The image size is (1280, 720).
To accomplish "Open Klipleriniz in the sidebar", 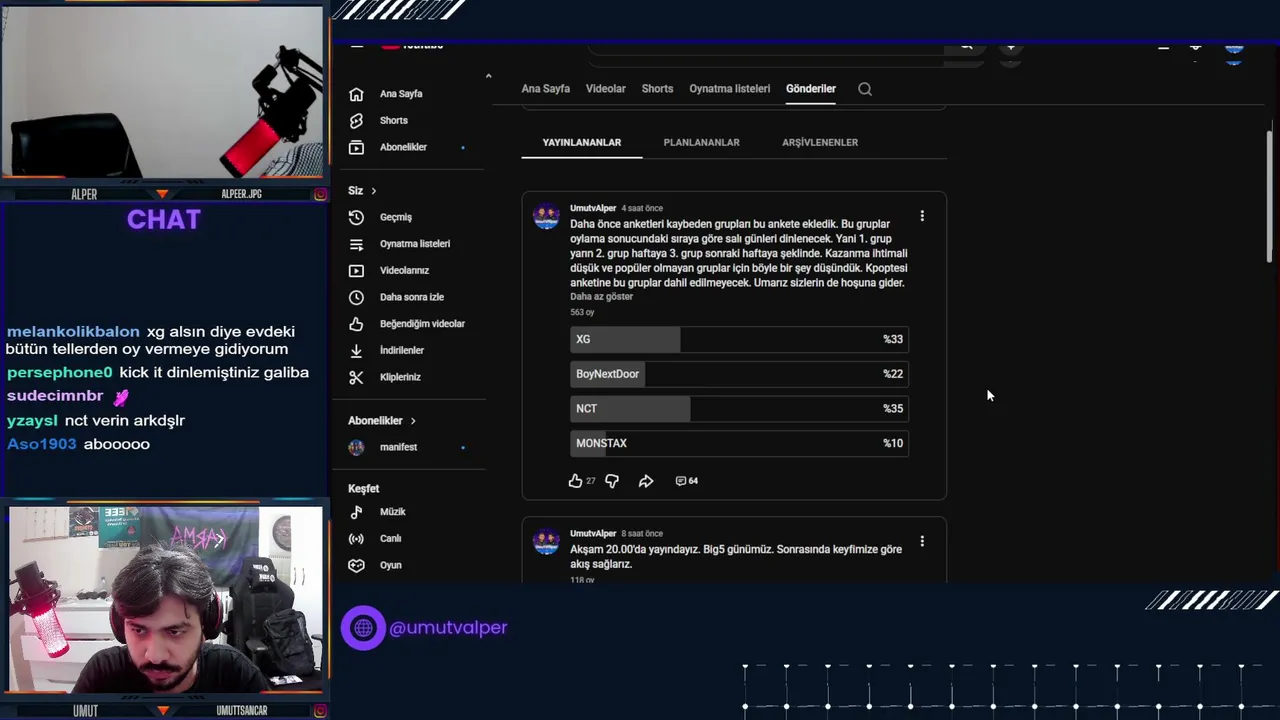I will tap(400, 377).
